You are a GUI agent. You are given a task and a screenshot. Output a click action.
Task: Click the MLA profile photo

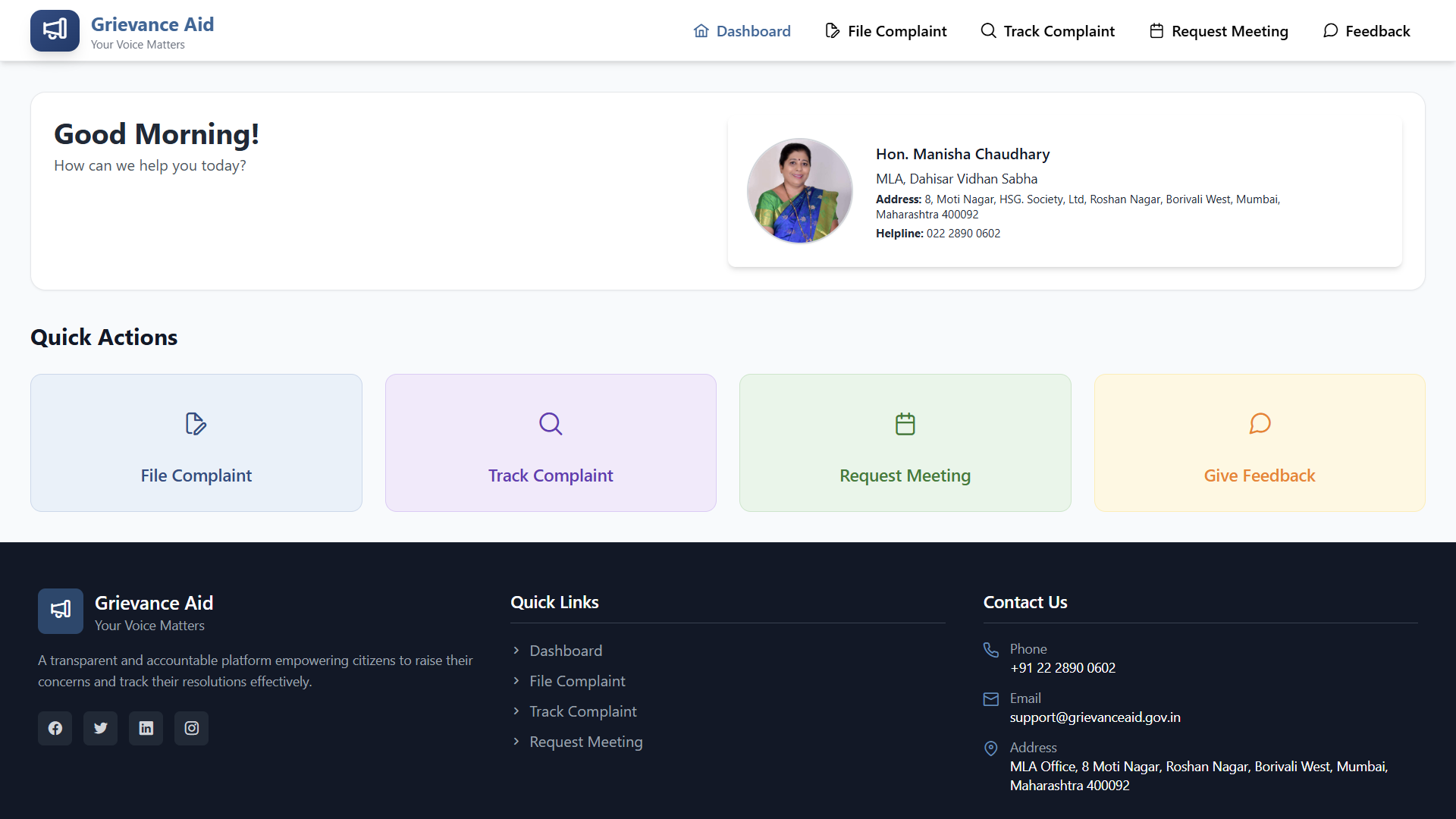800,190
